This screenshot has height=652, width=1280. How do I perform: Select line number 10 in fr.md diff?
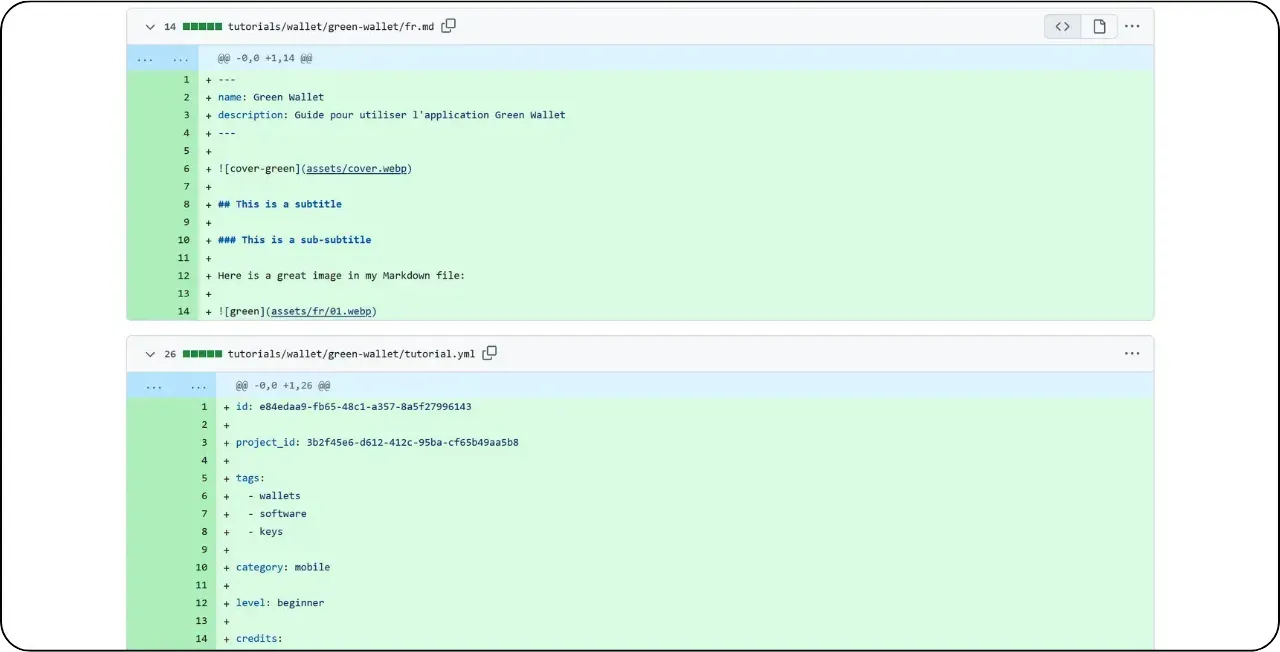[x=183, y=240]
